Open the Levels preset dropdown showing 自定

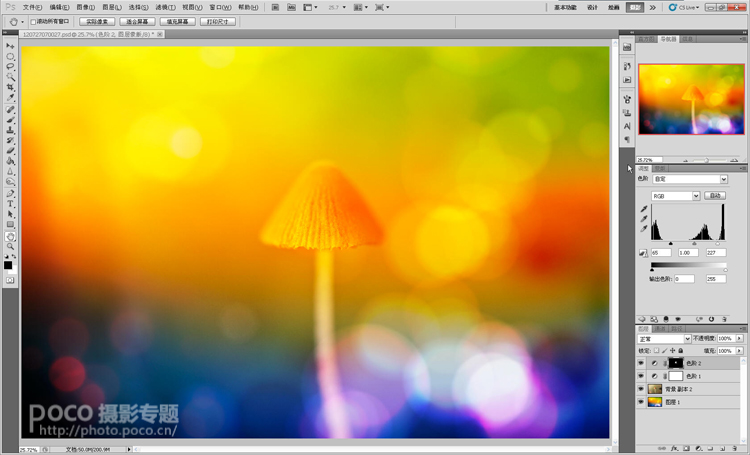pos(690,179)
